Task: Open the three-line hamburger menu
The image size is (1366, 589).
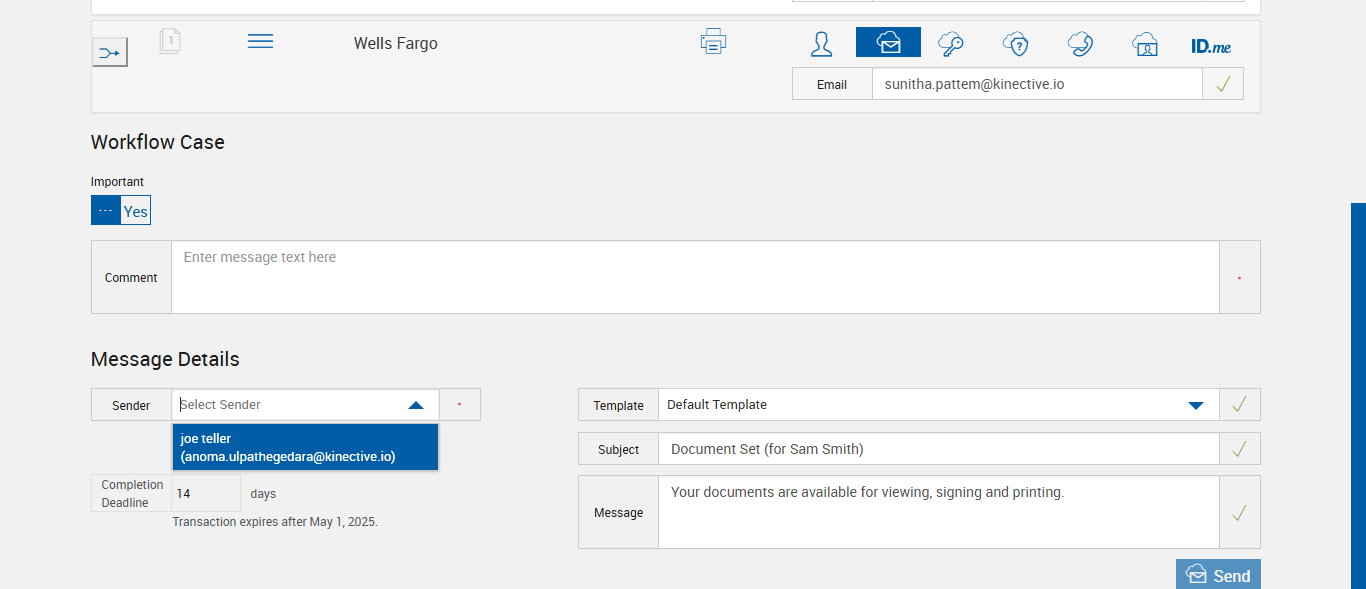Action: [x=260, y=41]
